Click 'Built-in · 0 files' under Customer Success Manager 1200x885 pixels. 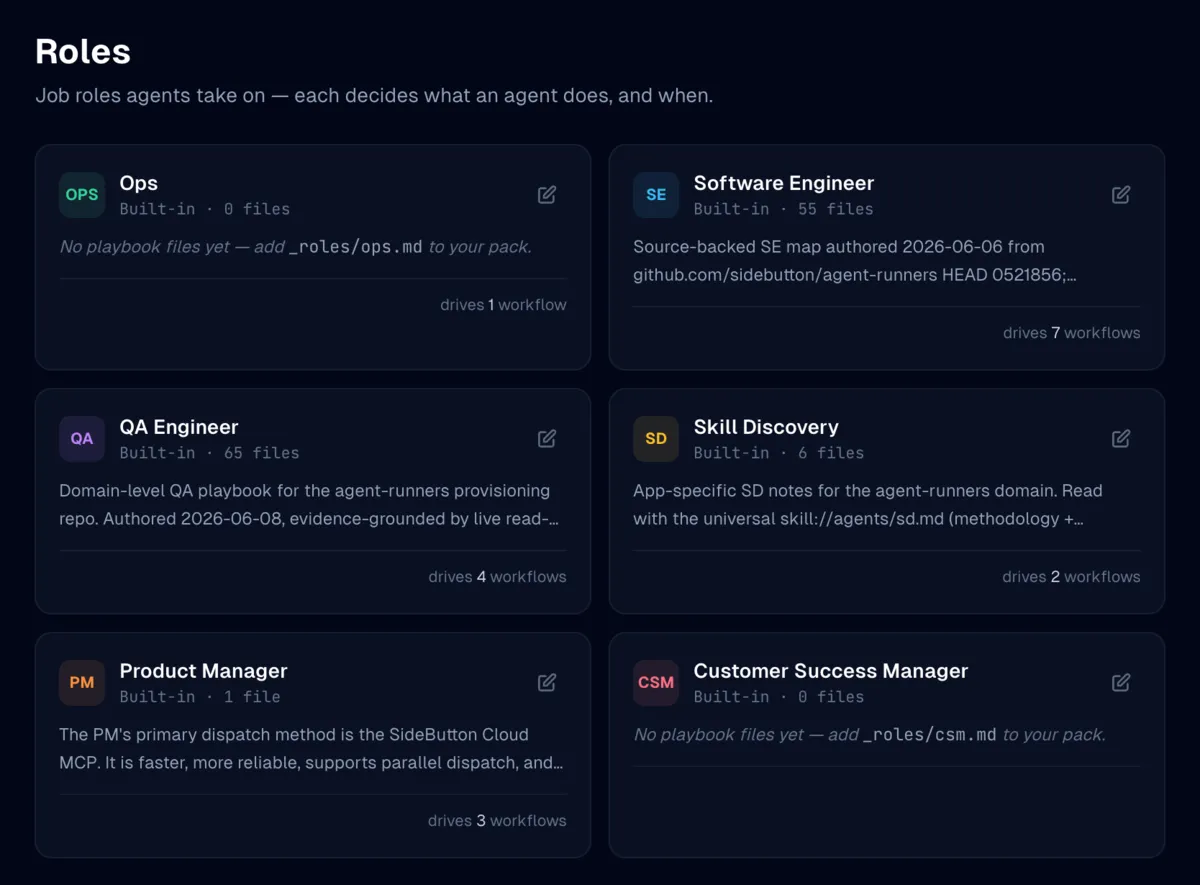(779, 697)
